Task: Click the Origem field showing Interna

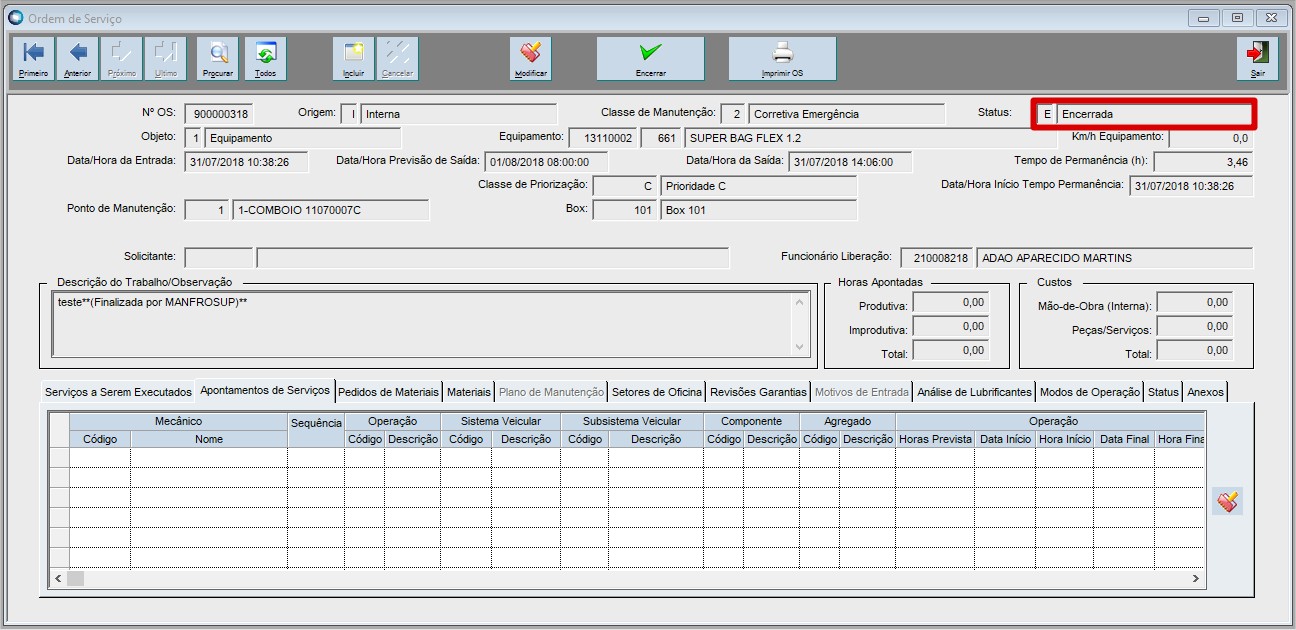Action: tap(459, 114)
